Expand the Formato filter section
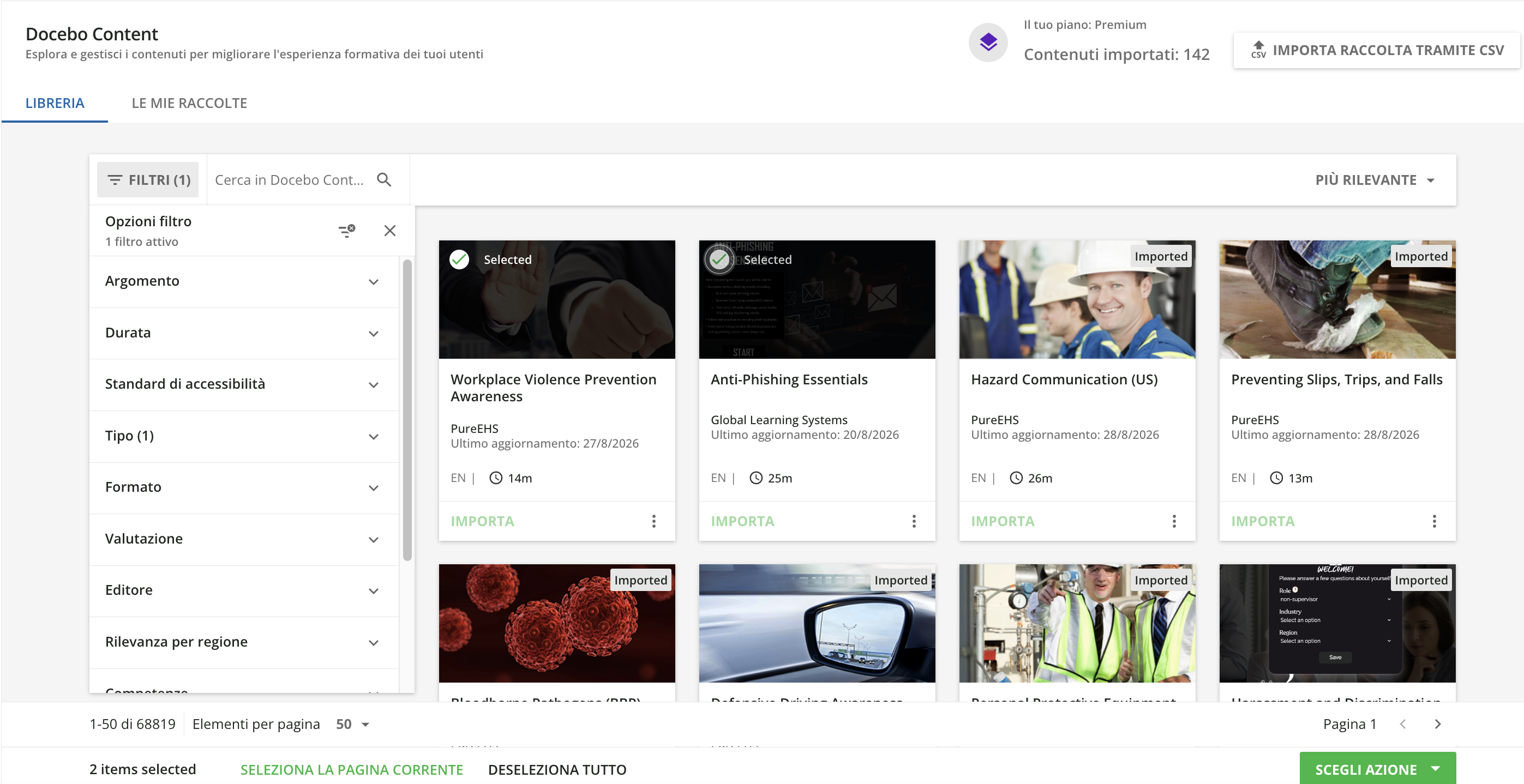 [244, 488]
